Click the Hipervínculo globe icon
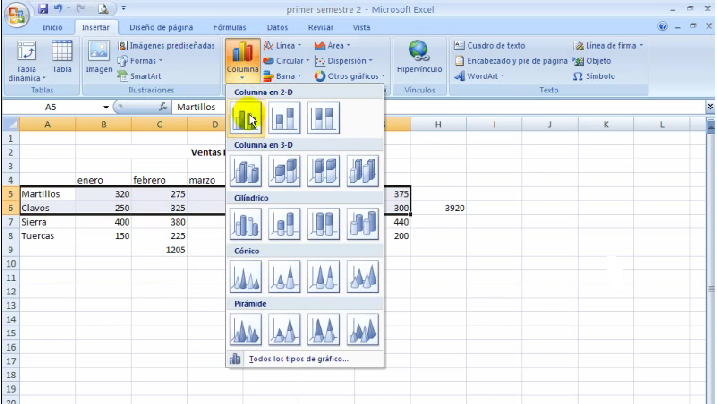The width and height of the screenshot is (717, 404). (x=419, y=52)
